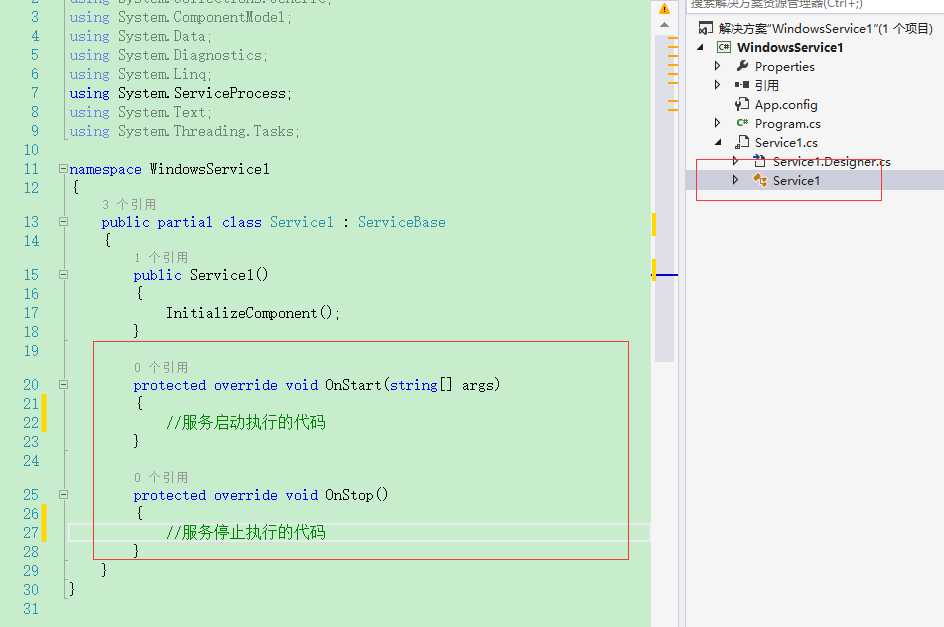This screenshot has height=627, width=944.
Task: Expand the Program.cs tree node
Action: point(717,123)
